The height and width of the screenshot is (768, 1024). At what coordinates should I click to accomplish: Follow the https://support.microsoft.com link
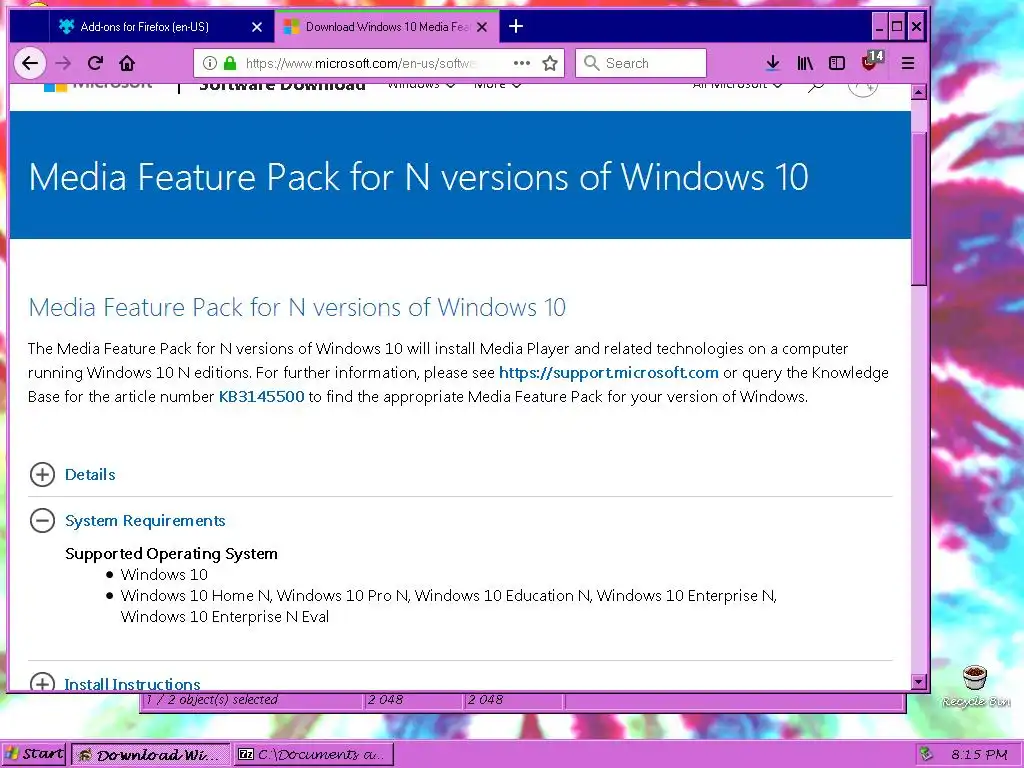pyautogui.click(x=609, y=373)
